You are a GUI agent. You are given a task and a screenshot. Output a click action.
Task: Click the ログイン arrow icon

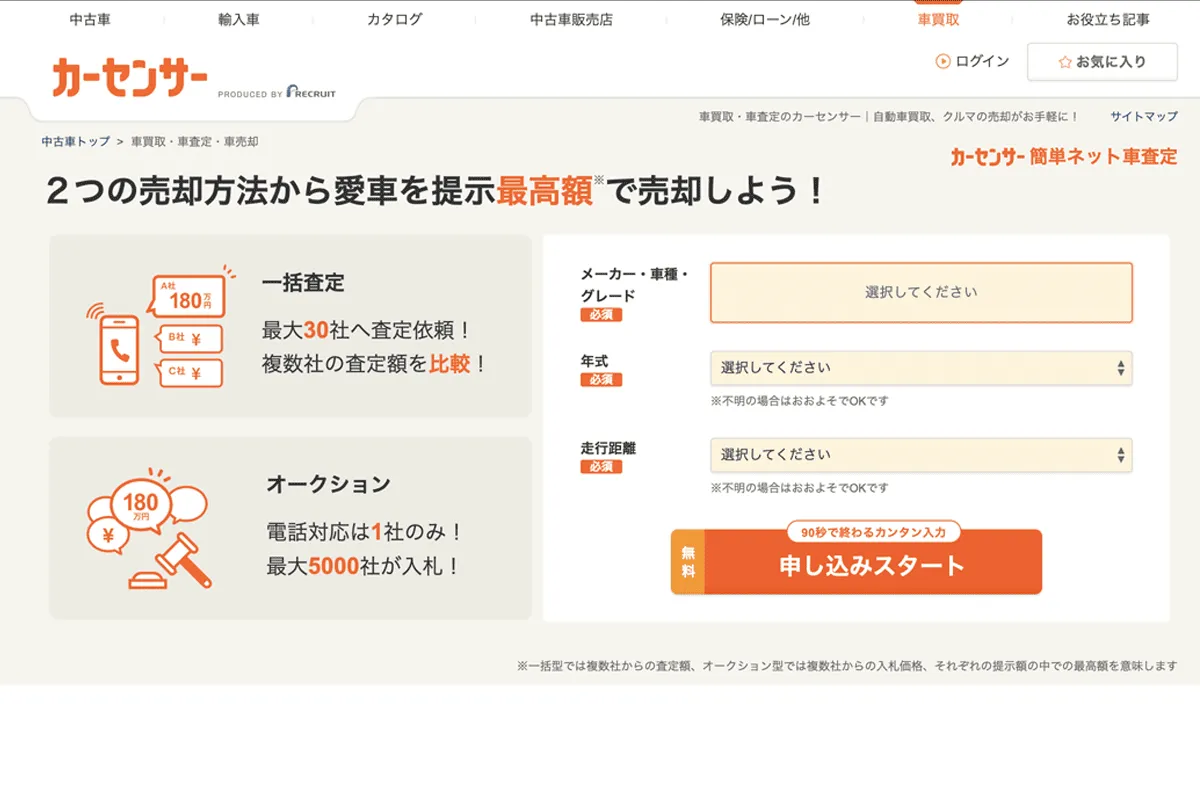pos(942,62)
